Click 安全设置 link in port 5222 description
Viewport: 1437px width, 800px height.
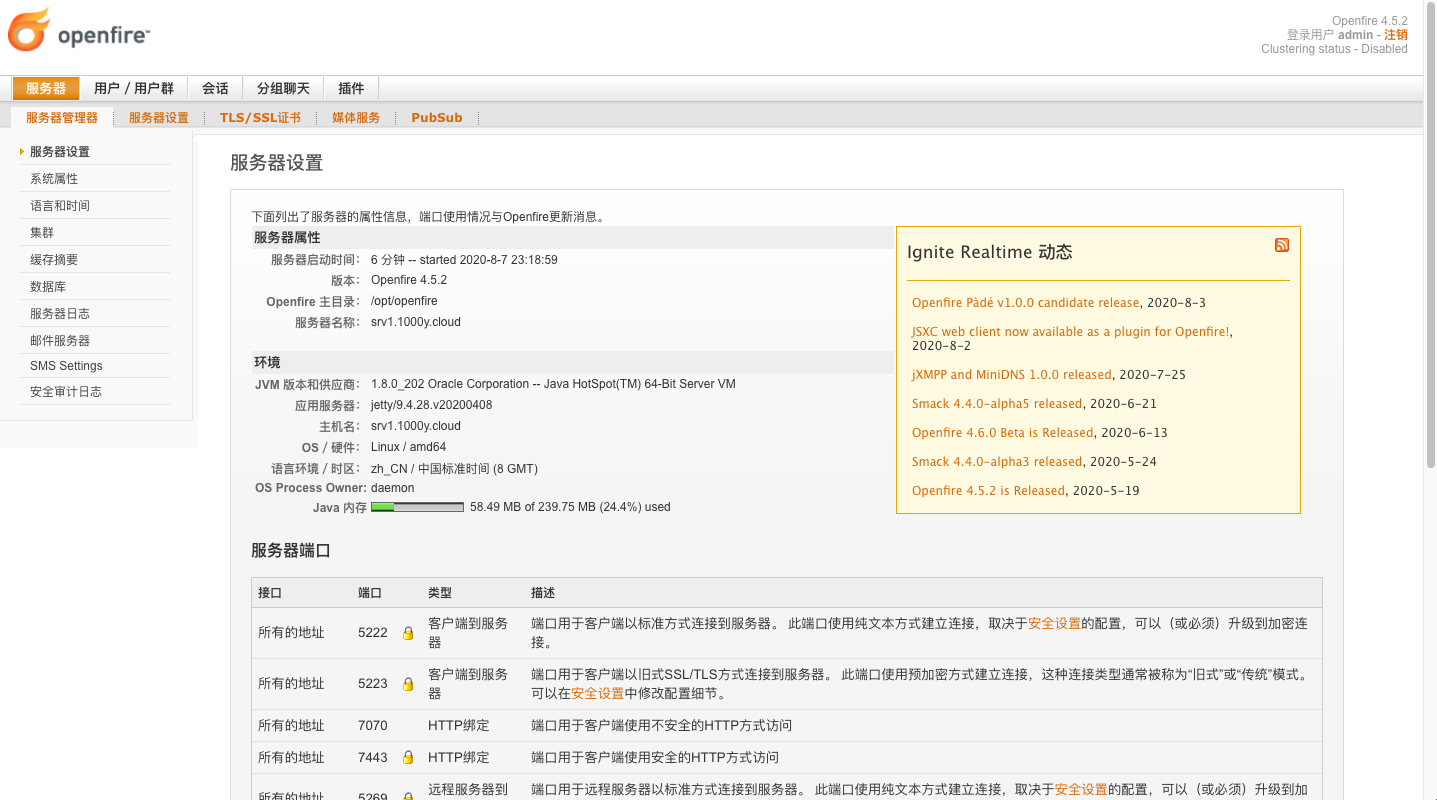(1054, 623)
